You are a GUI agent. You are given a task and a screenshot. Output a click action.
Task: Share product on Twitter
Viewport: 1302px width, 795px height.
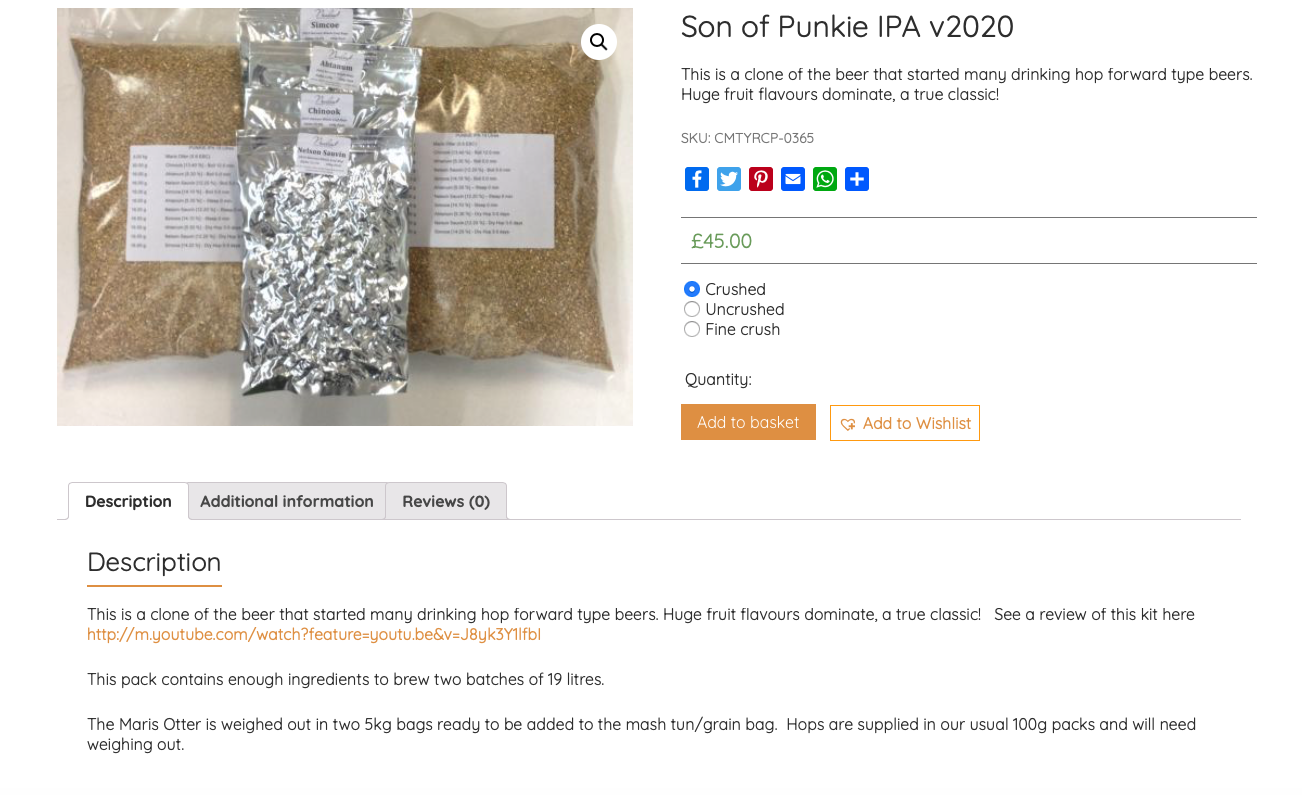click(x=729, y=179)
